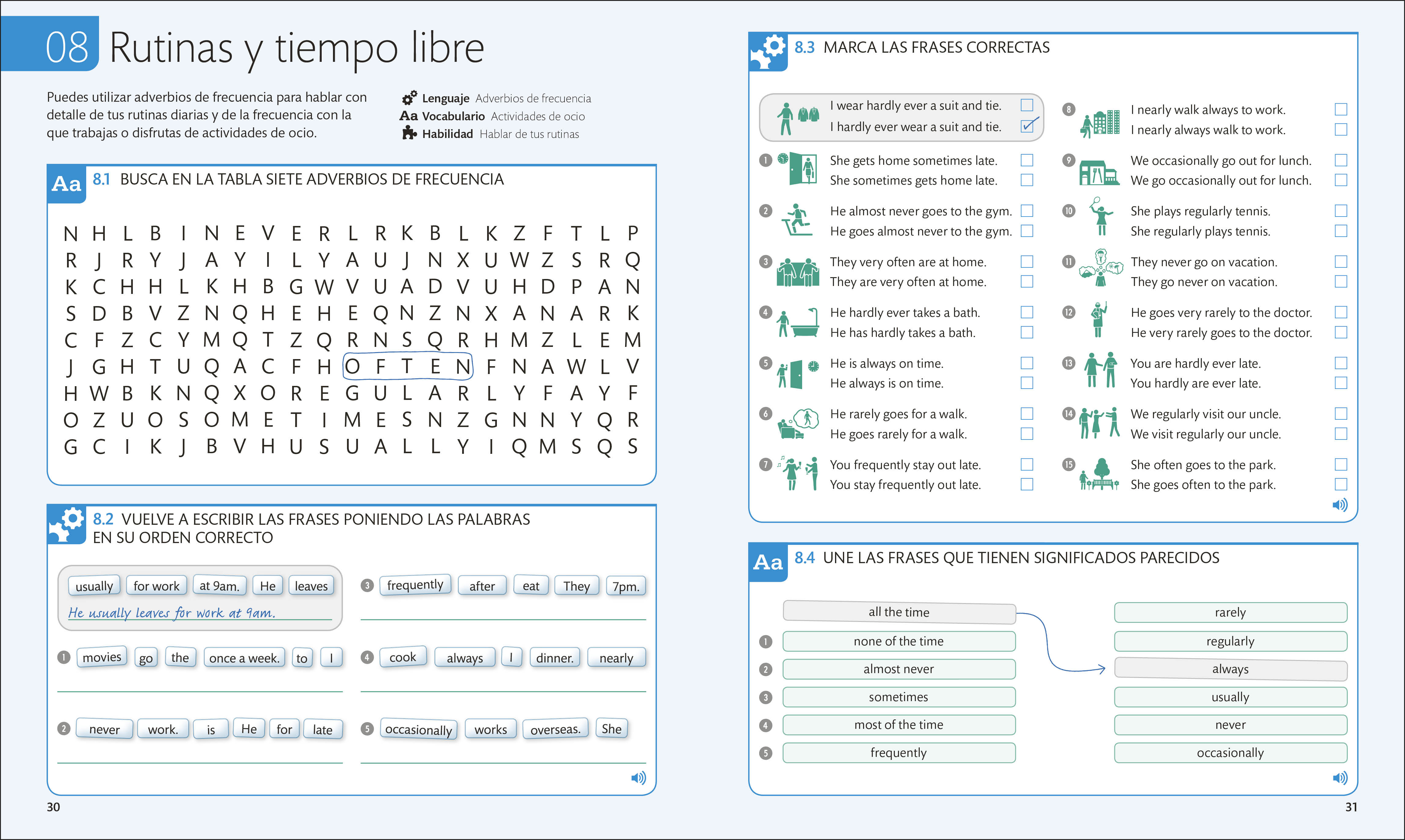The width and height of the screenshot is (1405, 840).
Task: Click the gears icon beside Lenguaje
Action: pyautogui.click(x=409, y=97)
